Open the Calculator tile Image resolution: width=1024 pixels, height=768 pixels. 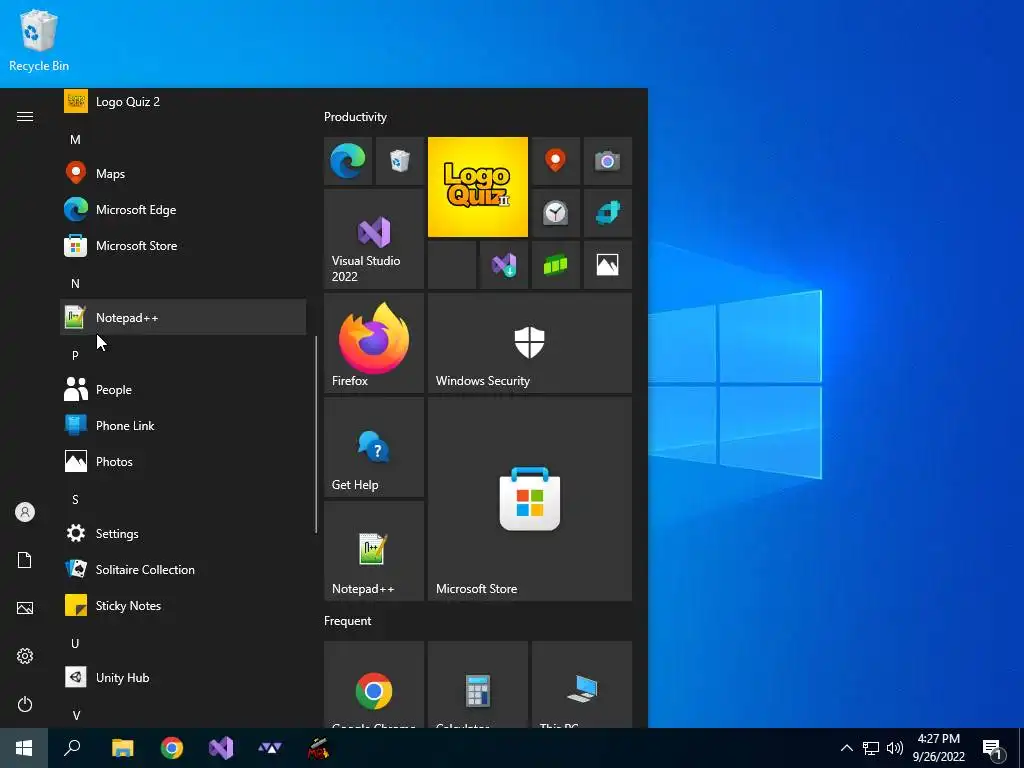tap(478, 684)
